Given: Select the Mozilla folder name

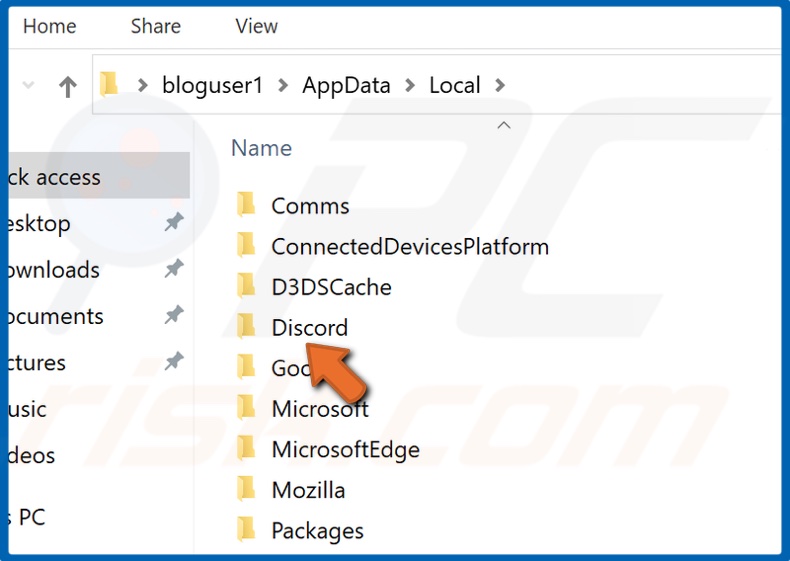Looking at the screenshot, I should click(x=308, y=490).
